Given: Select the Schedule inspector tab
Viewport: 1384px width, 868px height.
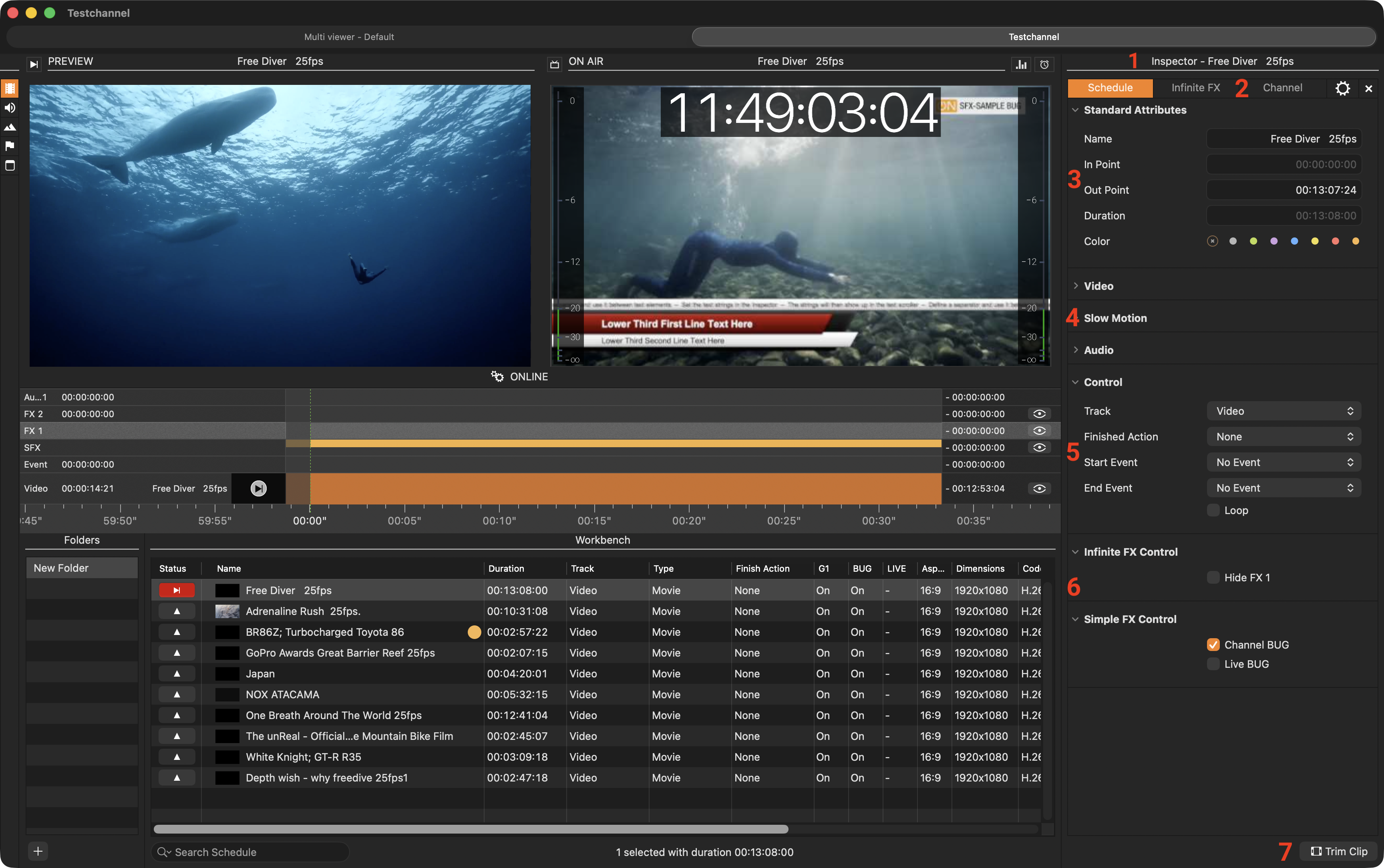Looking at the screenshot, I should (x=1110, y=88).
